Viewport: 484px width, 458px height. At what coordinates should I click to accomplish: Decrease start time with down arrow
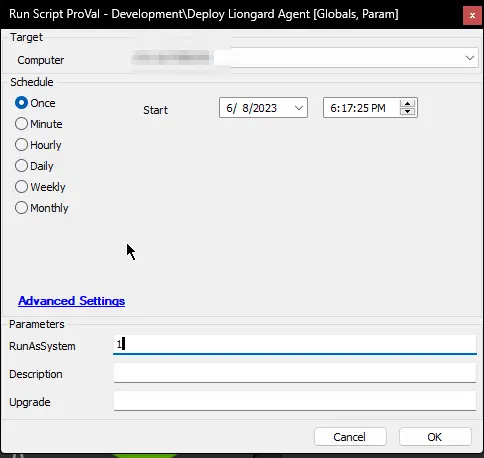[407, 112]
